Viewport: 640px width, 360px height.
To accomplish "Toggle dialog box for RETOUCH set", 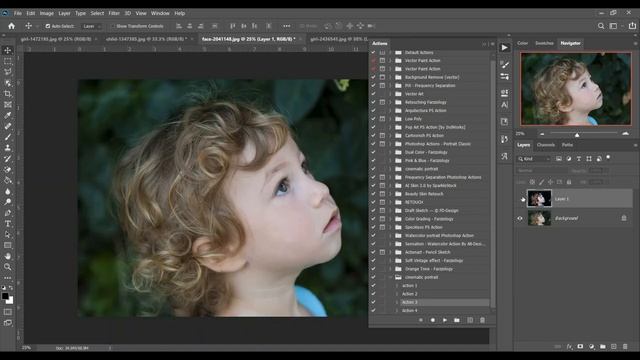I will click(382, 202).
